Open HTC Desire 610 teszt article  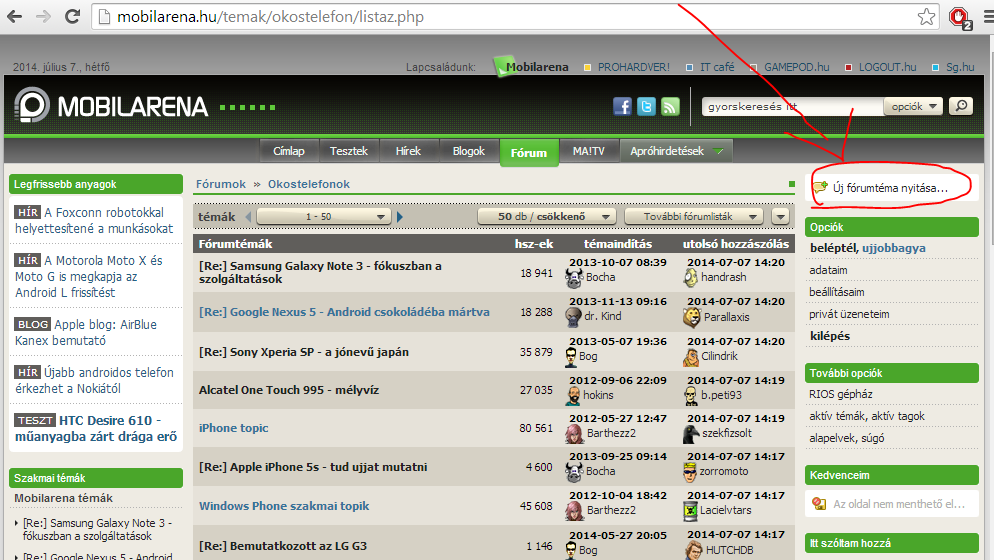[96, 428]
